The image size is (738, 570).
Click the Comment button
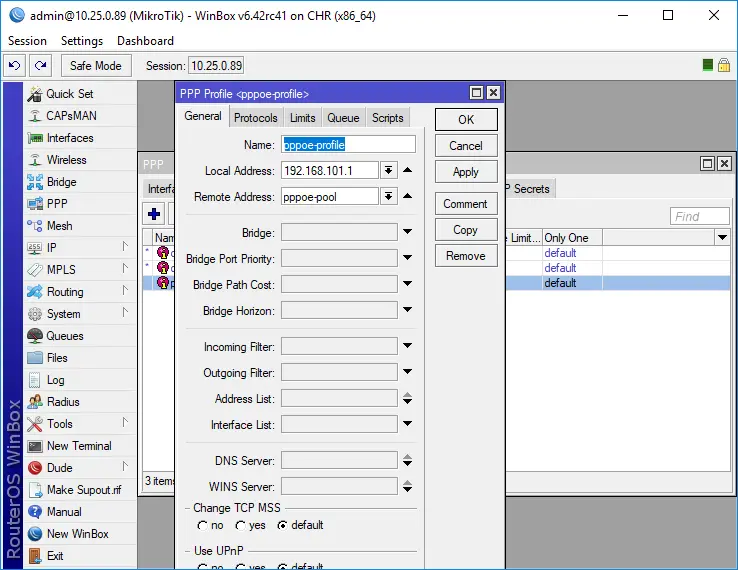coord(466,204)
